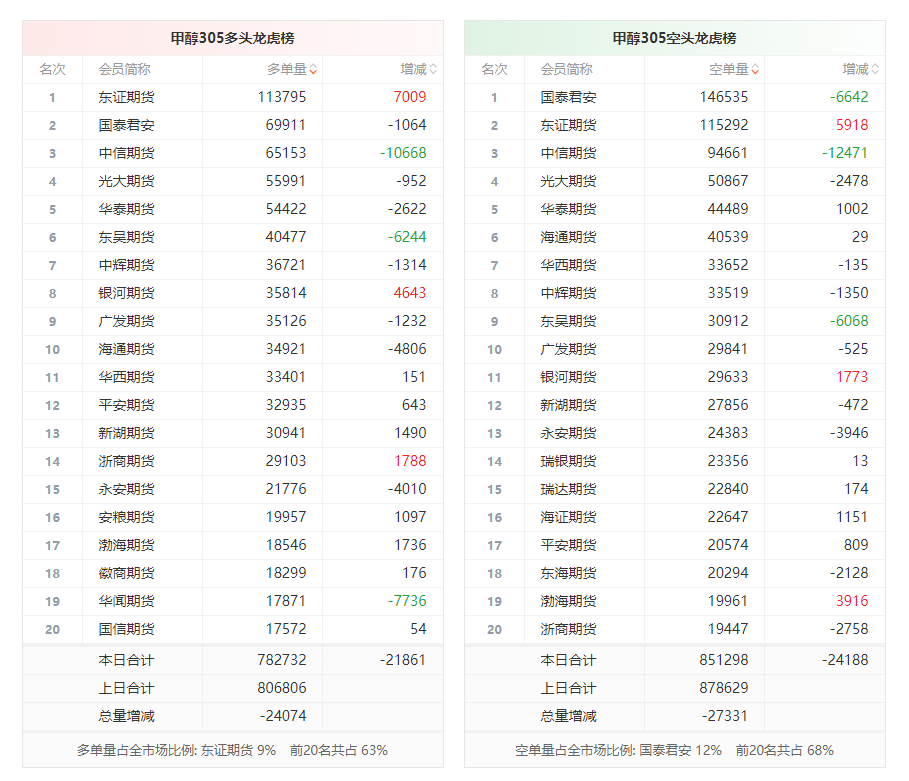Click sort icon beside 空单量 header

[x=755, y=70]
